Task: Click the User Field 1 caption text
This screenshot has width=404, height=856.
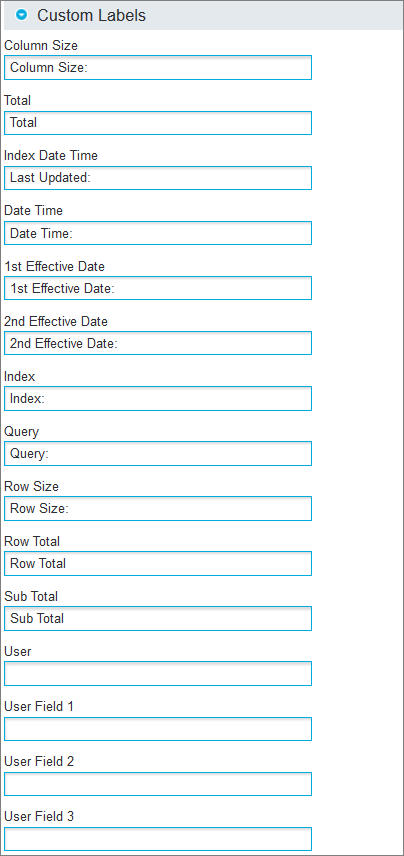Action: (39, 706)
